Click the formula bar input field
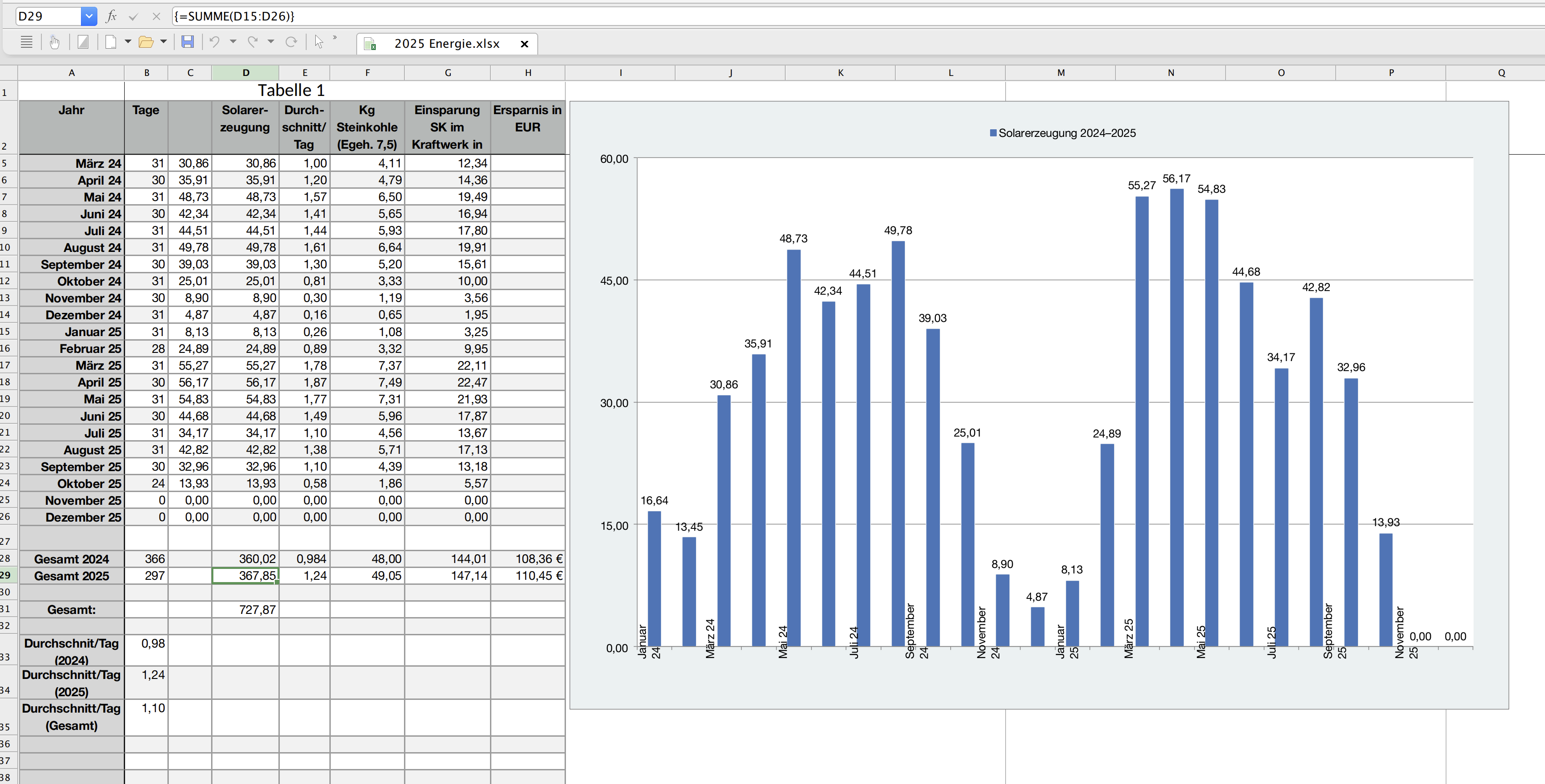Image resolution: width=1545 pixels, height=784 pixels. (x=858, y=16)
